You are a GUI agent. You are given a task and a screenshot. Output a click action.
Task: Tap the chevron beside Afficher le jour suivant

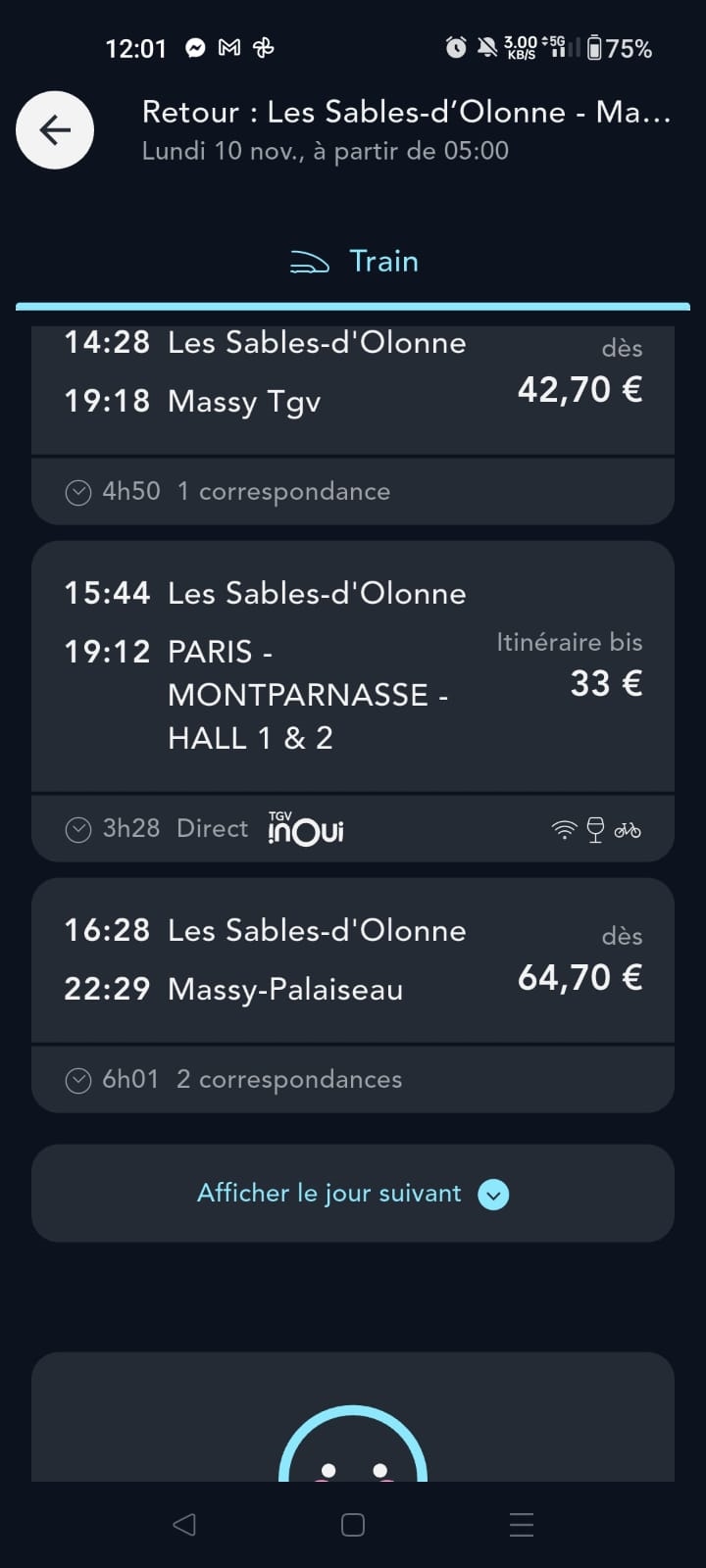point(493,1195)
